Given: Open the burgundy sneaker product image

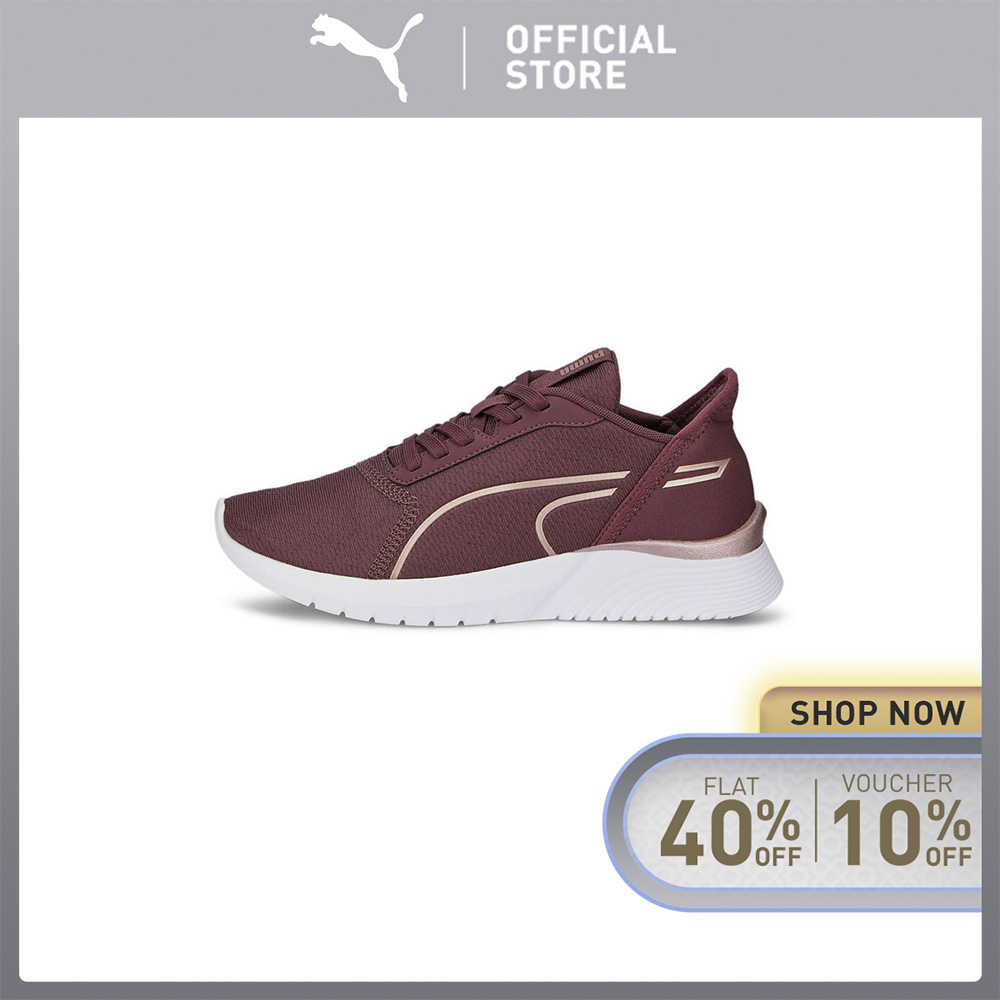Looking at the screenshot, I should (499, 487).
